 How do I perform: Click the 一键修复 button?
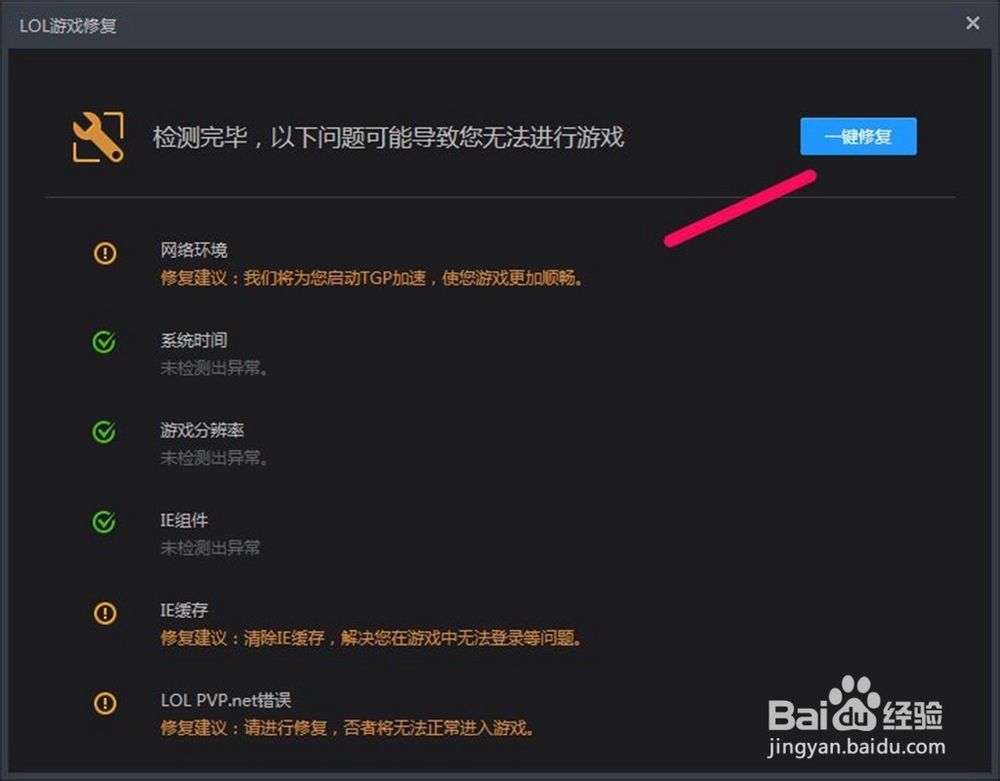point(858,136)
